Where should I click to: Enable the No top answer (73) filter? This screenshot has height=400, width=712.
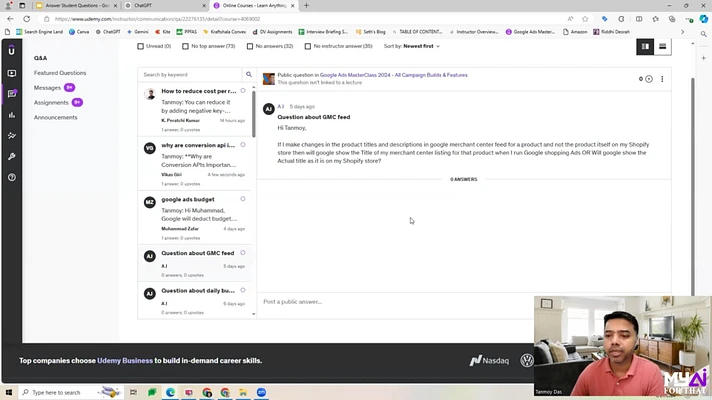[185, 46]
